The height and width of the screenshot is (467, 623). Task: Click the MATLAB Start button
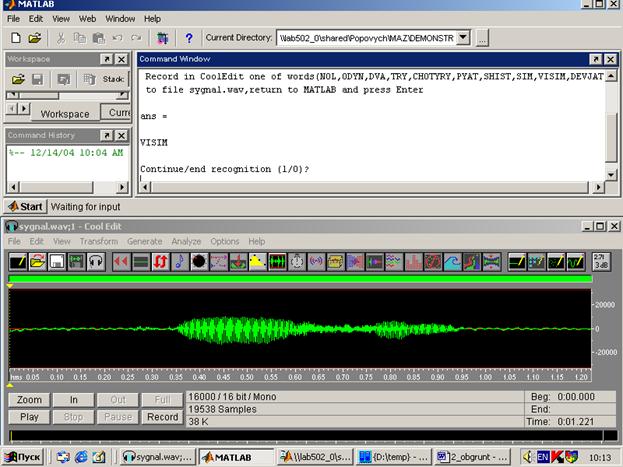[25, 207]
